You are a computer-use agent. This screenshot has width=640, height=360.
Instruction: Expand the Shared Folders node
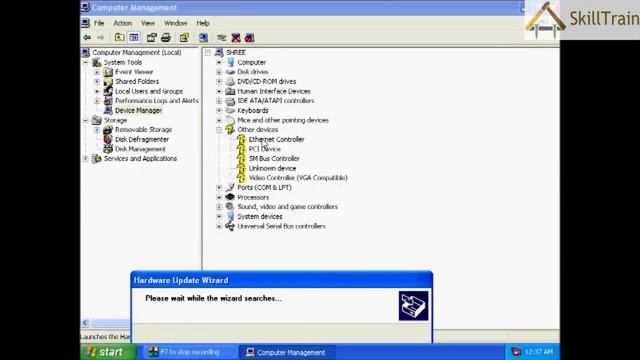(97, 82)
